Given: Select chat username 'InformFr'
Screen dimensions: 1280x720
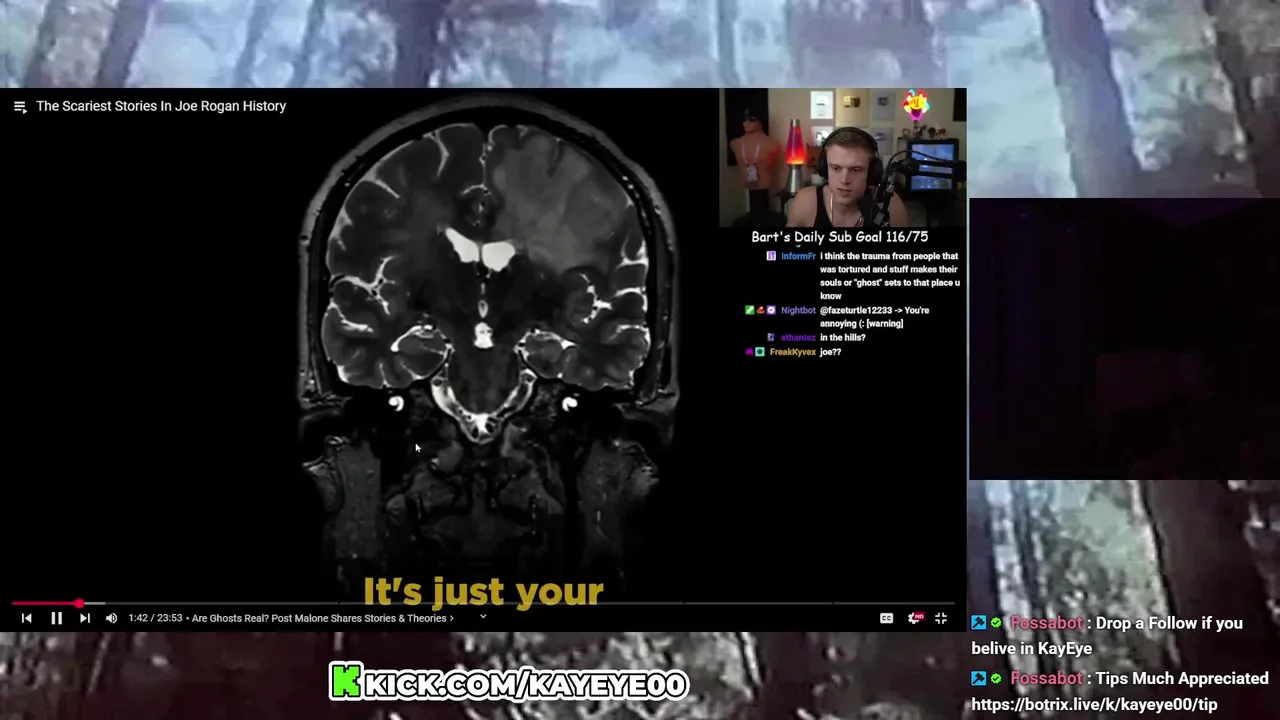Looking at the screenshot, I should (798, 256).
